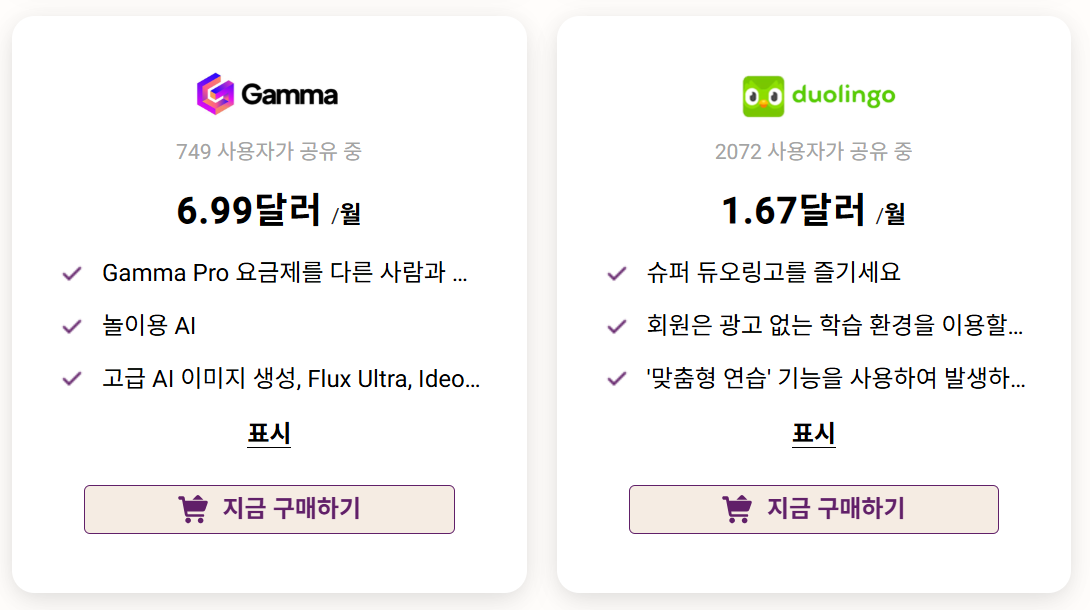Click '지금 구매하기' under the Duolingo plan
Viewport: 1090px width, 610px height.
[x=813, y=508]
